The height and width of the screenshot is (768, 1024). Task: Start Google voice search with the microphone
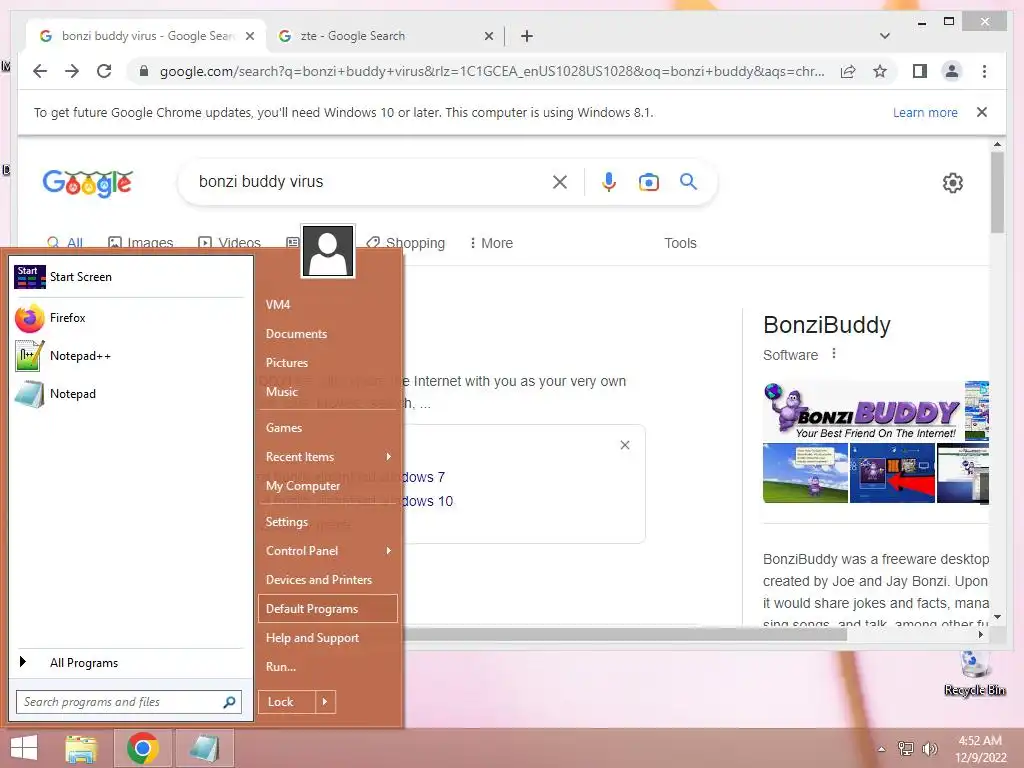[609, 182]
